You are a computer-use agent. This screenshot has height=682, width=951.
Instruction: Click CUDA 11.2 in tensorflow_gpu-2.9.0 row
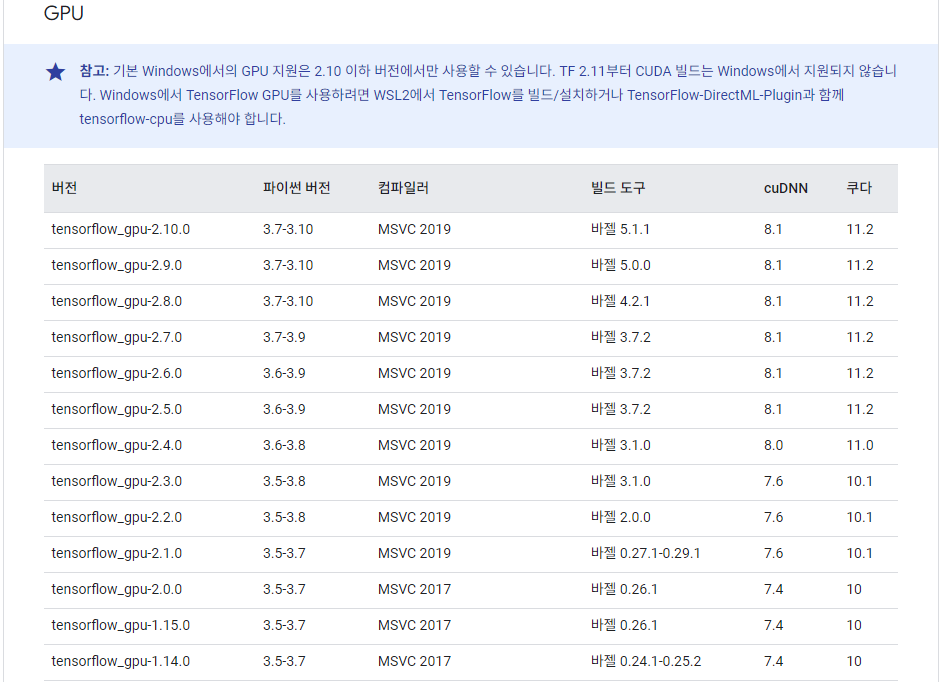click(x=860, y=265)
